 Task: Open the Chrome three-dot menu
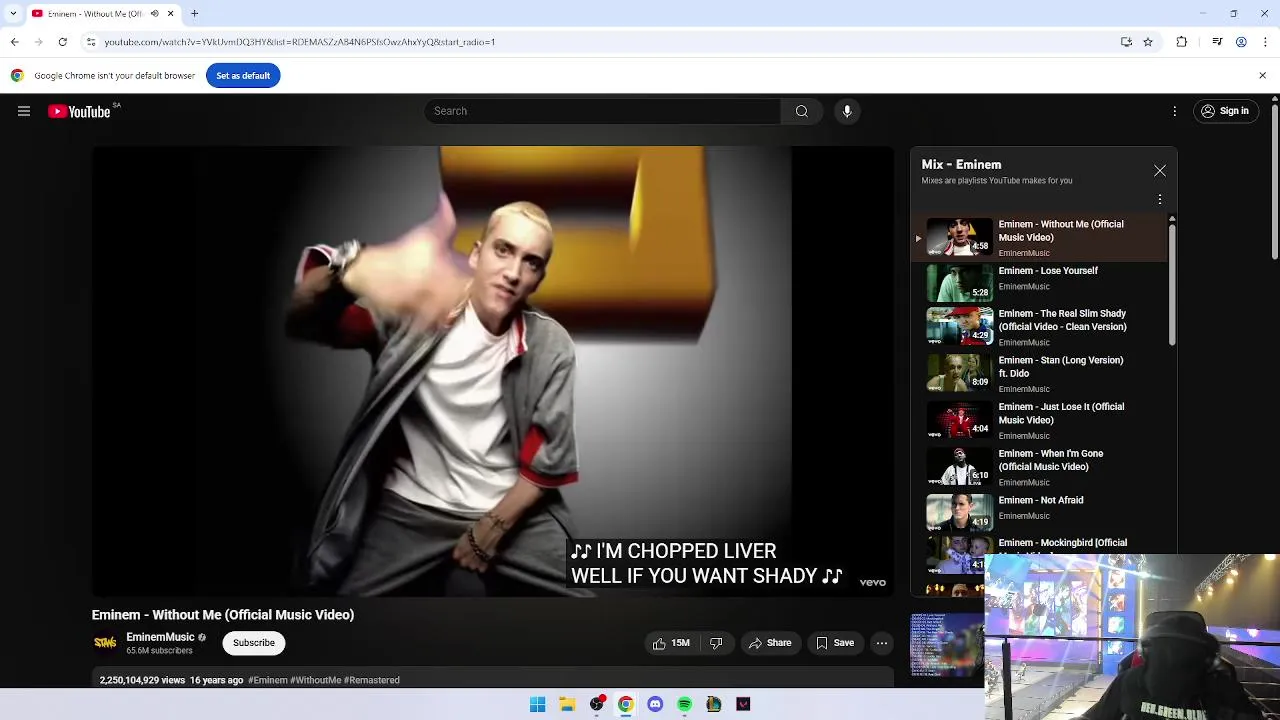click(1265, 42)
